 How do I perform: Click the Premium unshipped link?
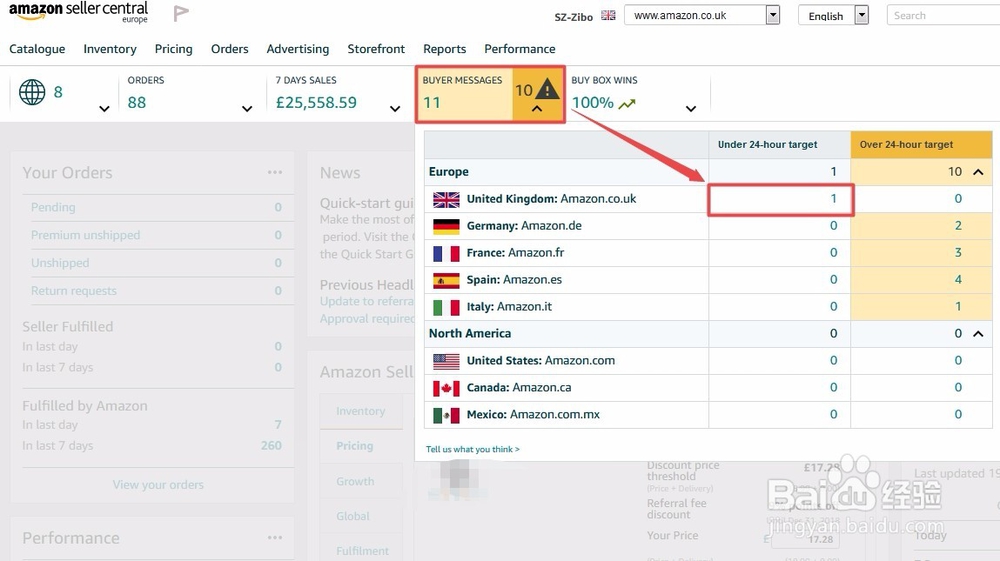85,235
